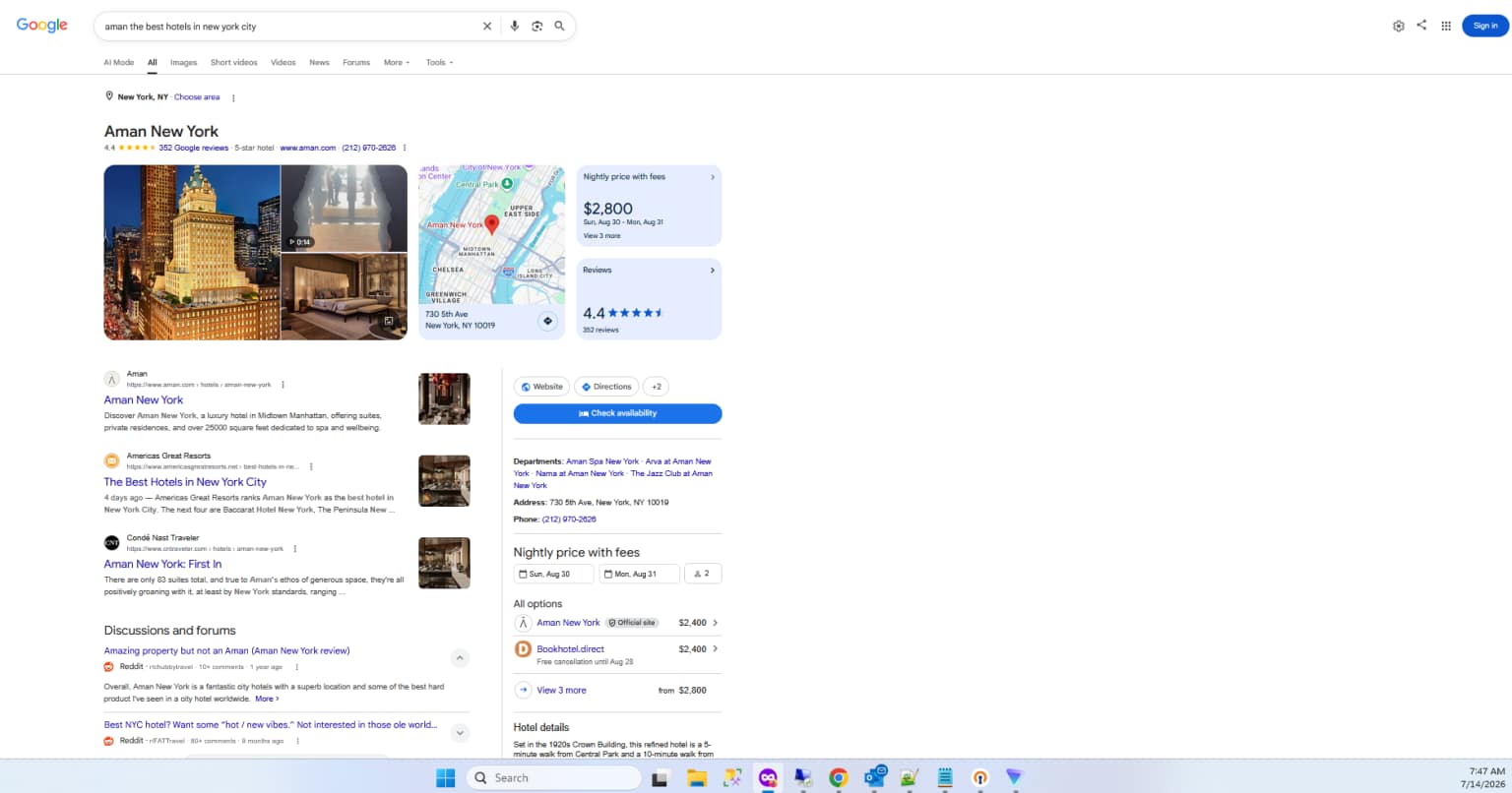Expand the +2 more actions chip
1512x793 pixels.
[x=657, y=387]
